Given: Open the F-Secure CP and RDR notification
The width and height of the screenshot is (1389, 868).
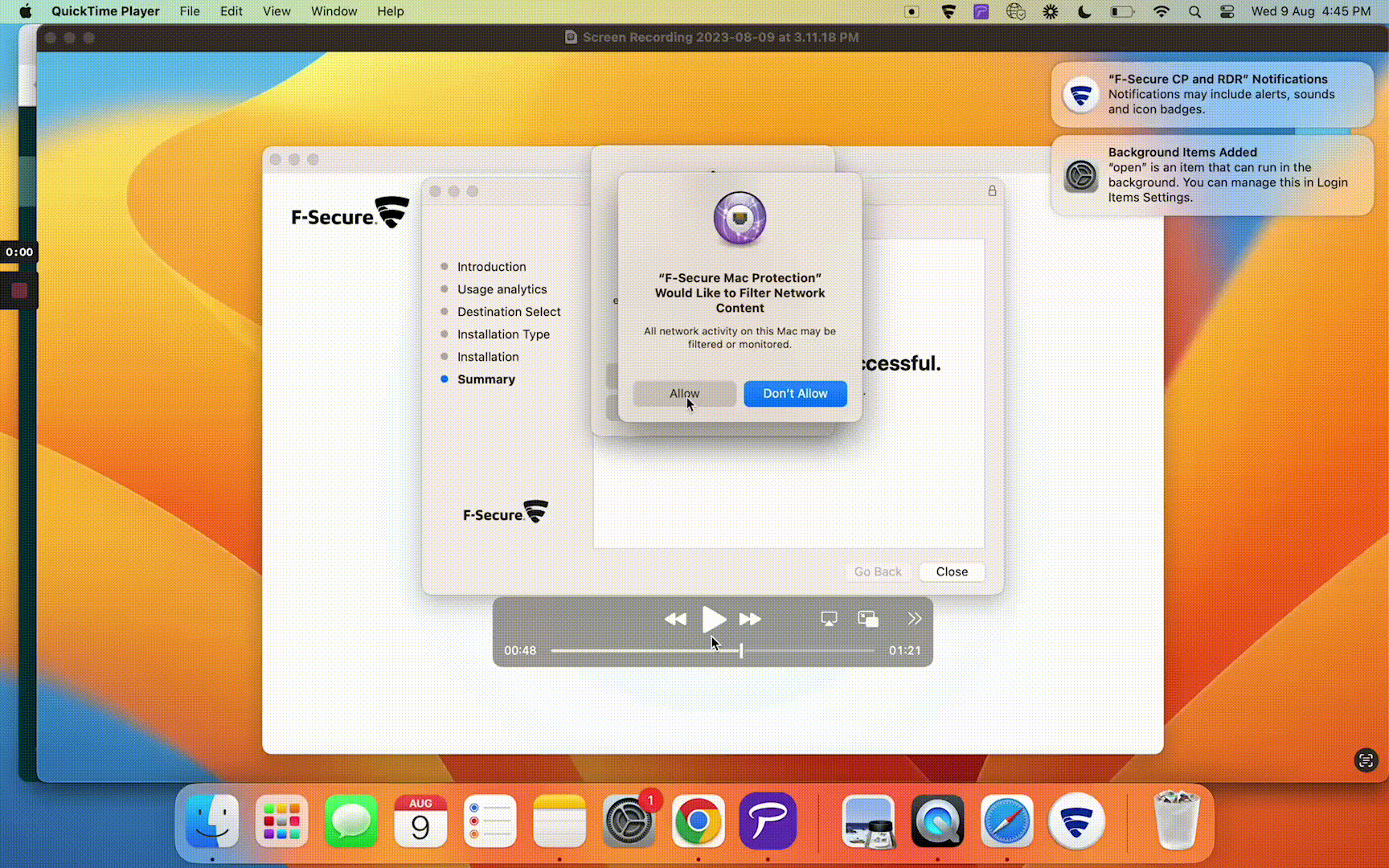Looking at the screenshot, I should [1212, 94].
